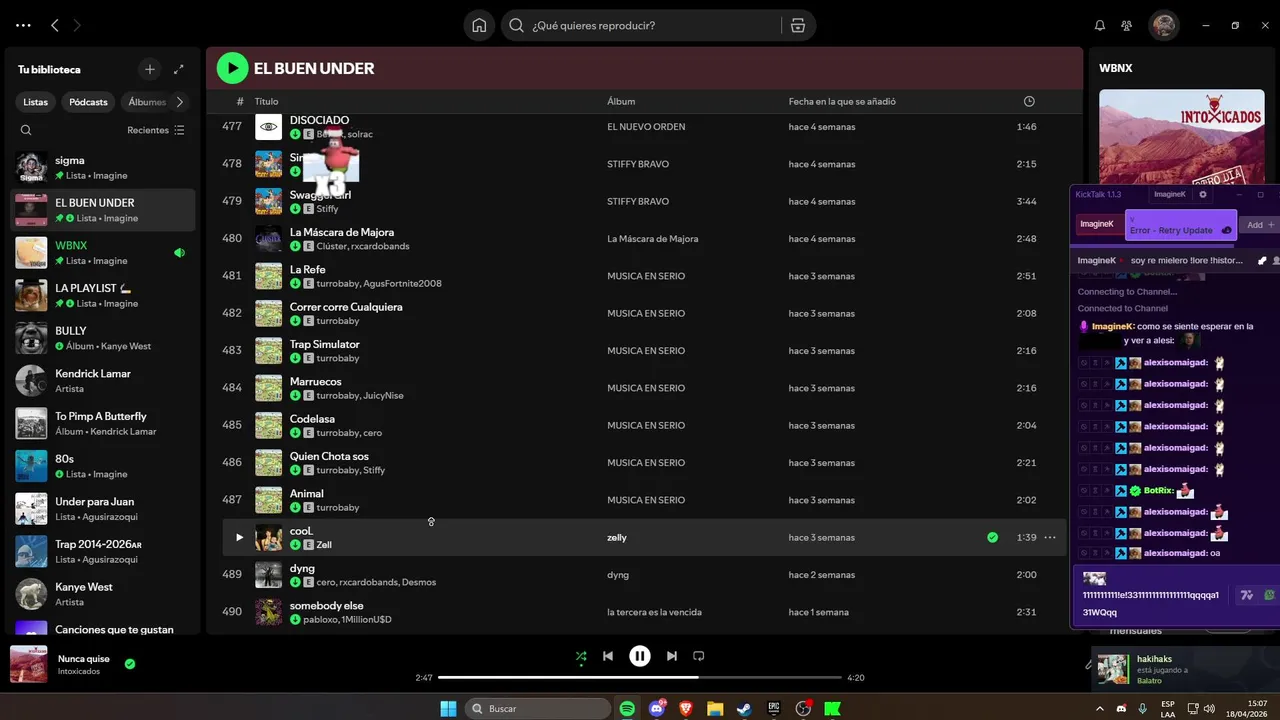Open the user profile avatar
Viewport: 1280px width, 720px height.
1163,25
